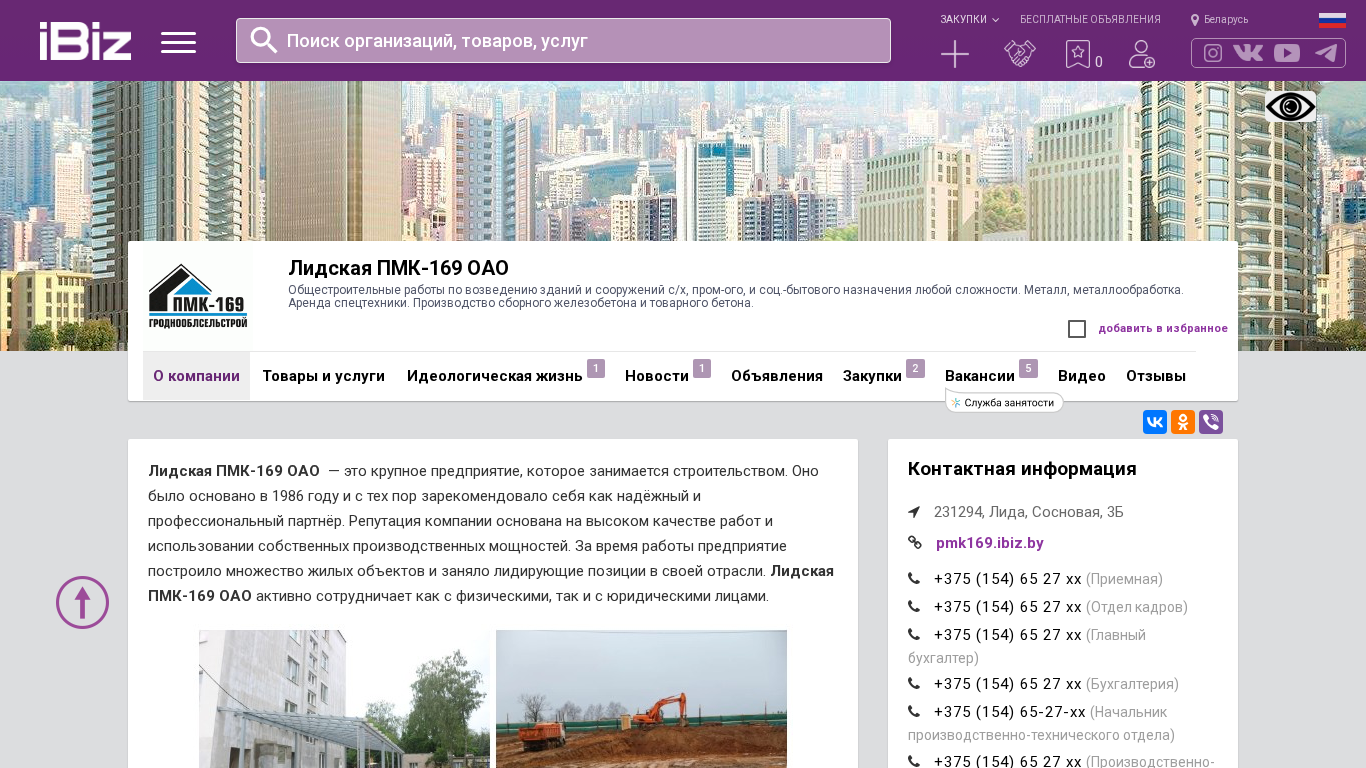The width and height of the screenshot is (1366, 768).
Task: Expand the Закупки dropdown in header
Action: point(969,20)
